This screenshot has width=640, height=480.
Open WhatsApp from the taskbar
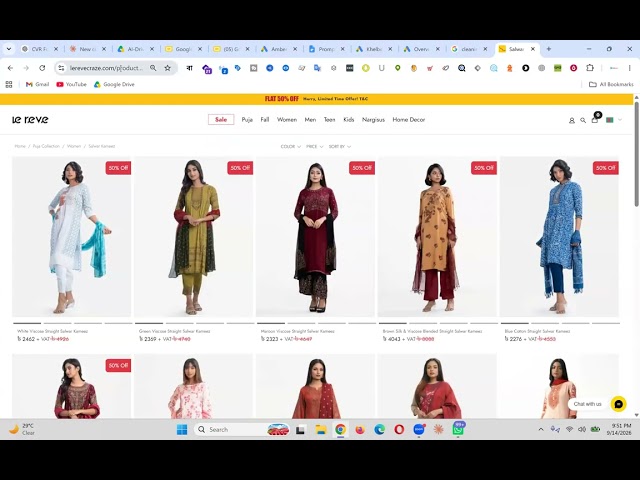tap(458, 429)
